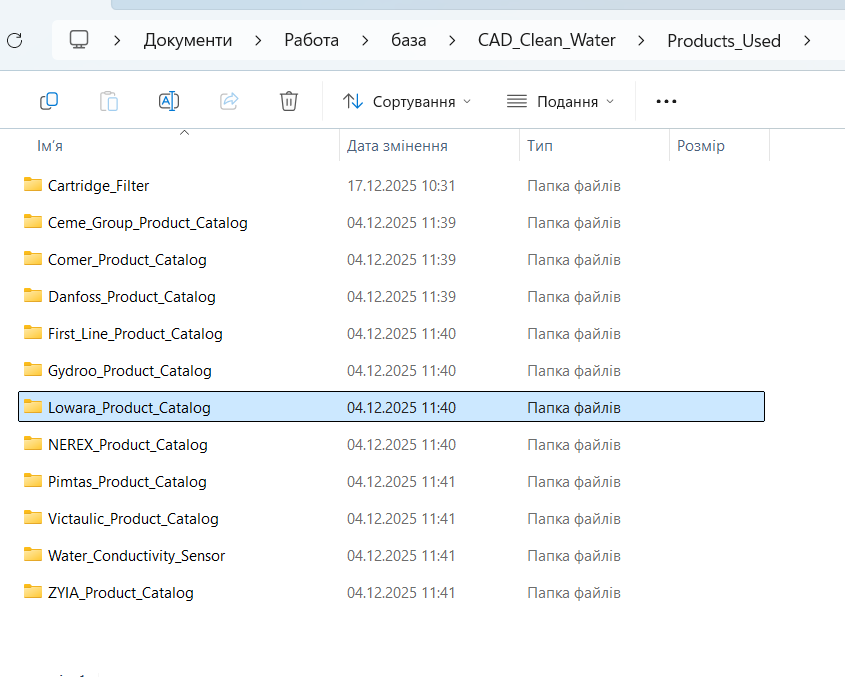Click the Rename toolbar icon
The image size is (845, 677).
click(169, 101)
